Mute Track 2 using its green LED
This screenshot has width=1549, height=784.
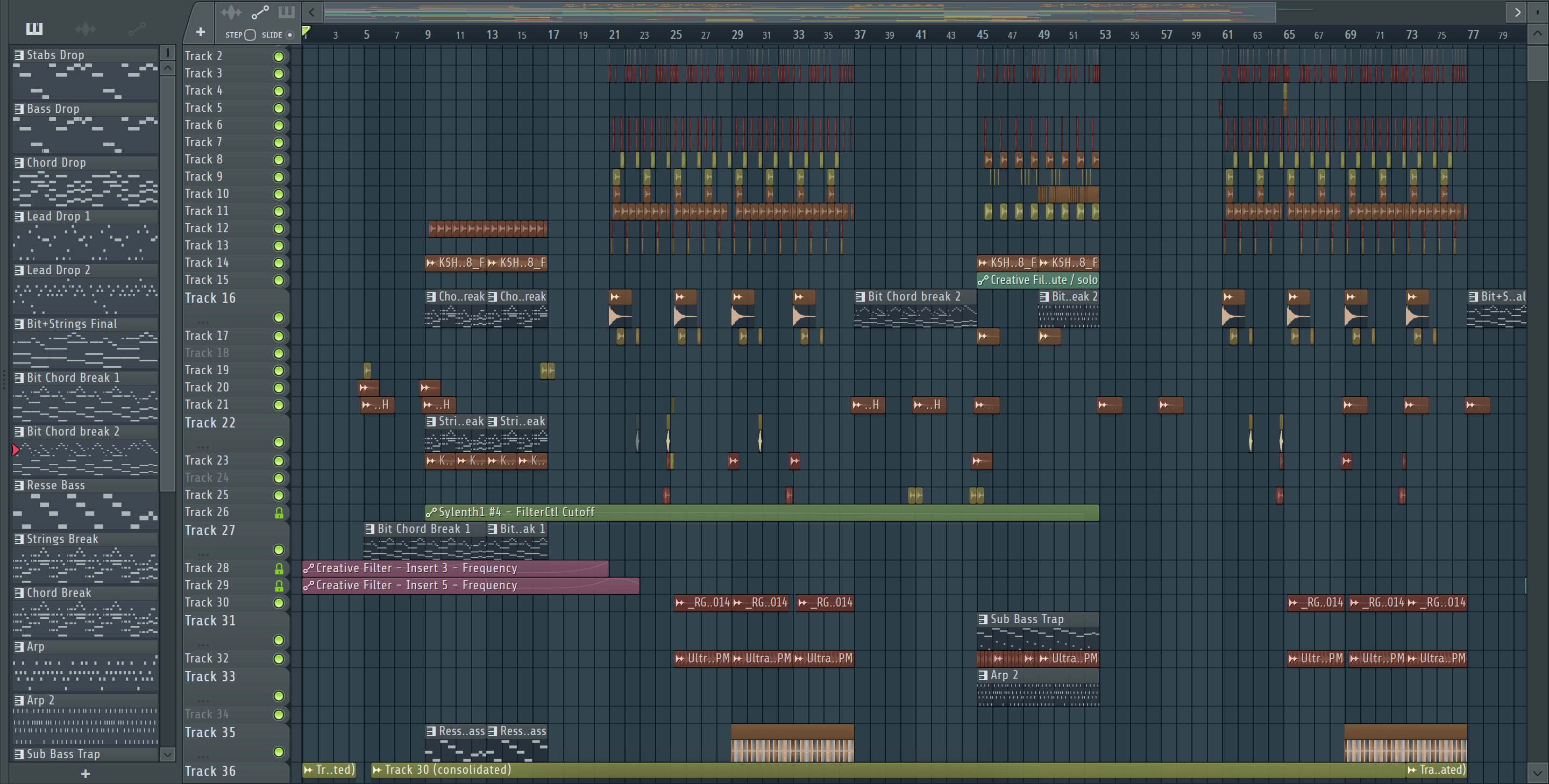coord(279,56)
